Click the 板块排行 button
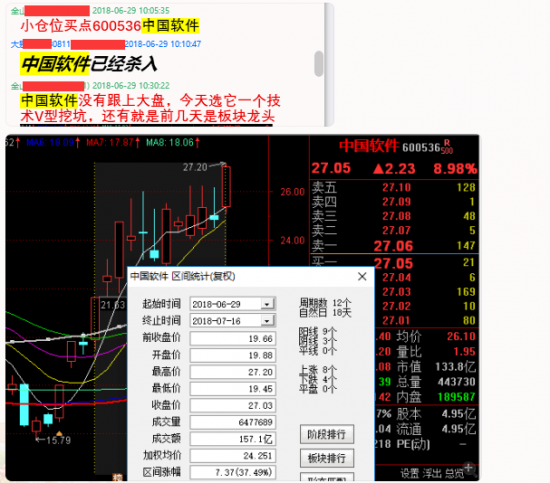Image resolution: width=550 pixels, height=483 pixels. [327, 458]
